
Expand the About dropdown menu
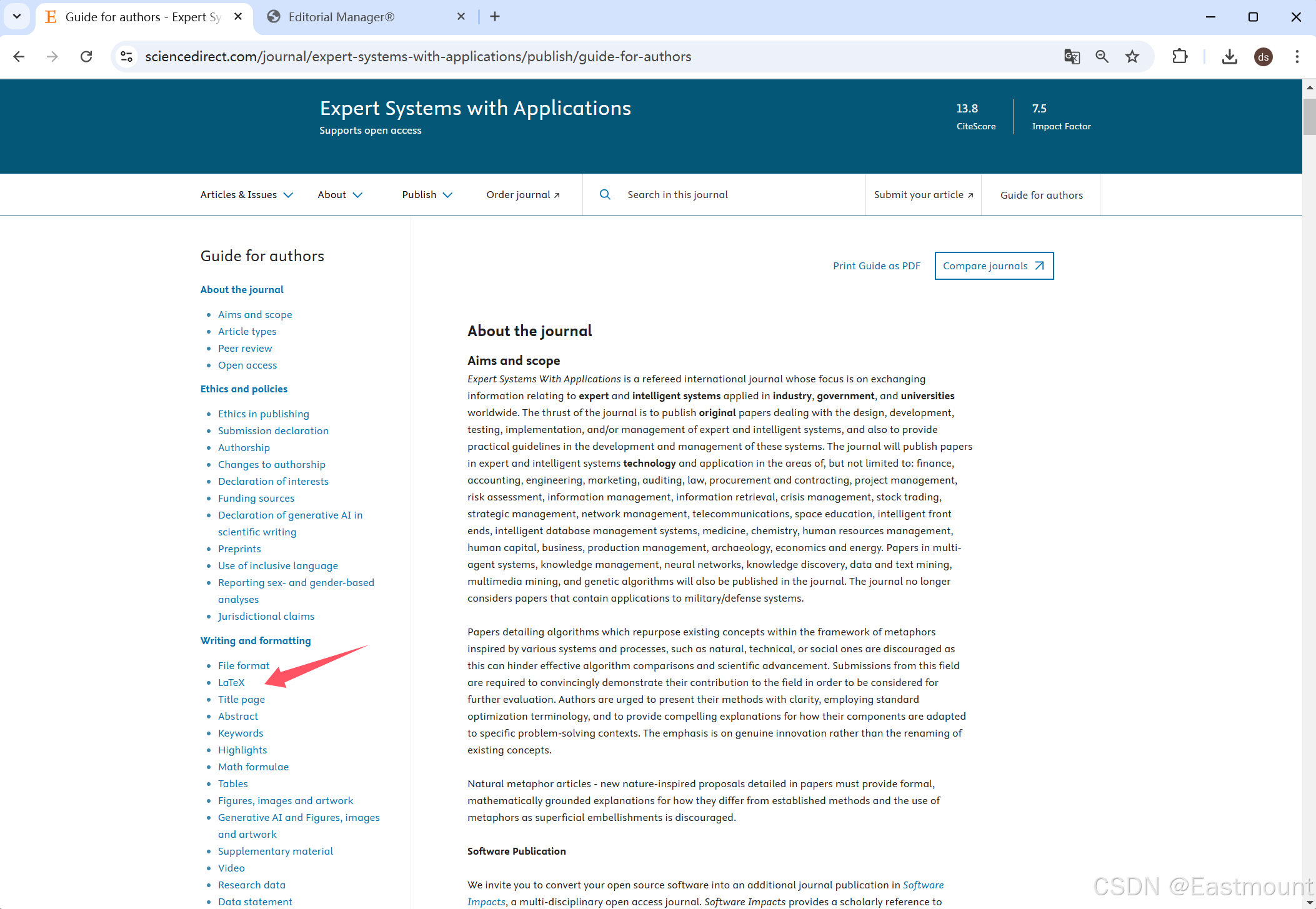point(339,194)
